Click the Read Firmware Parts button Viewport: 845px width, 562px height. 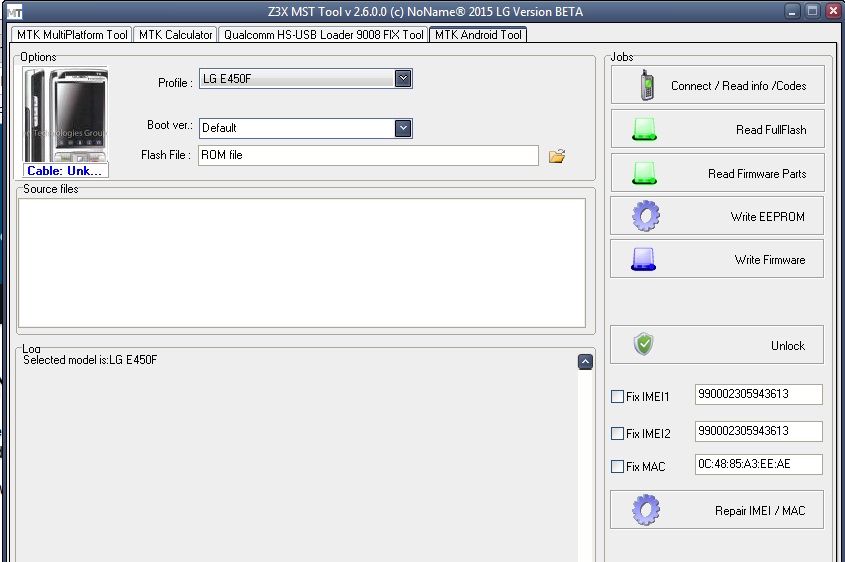[x=718, y=173]
